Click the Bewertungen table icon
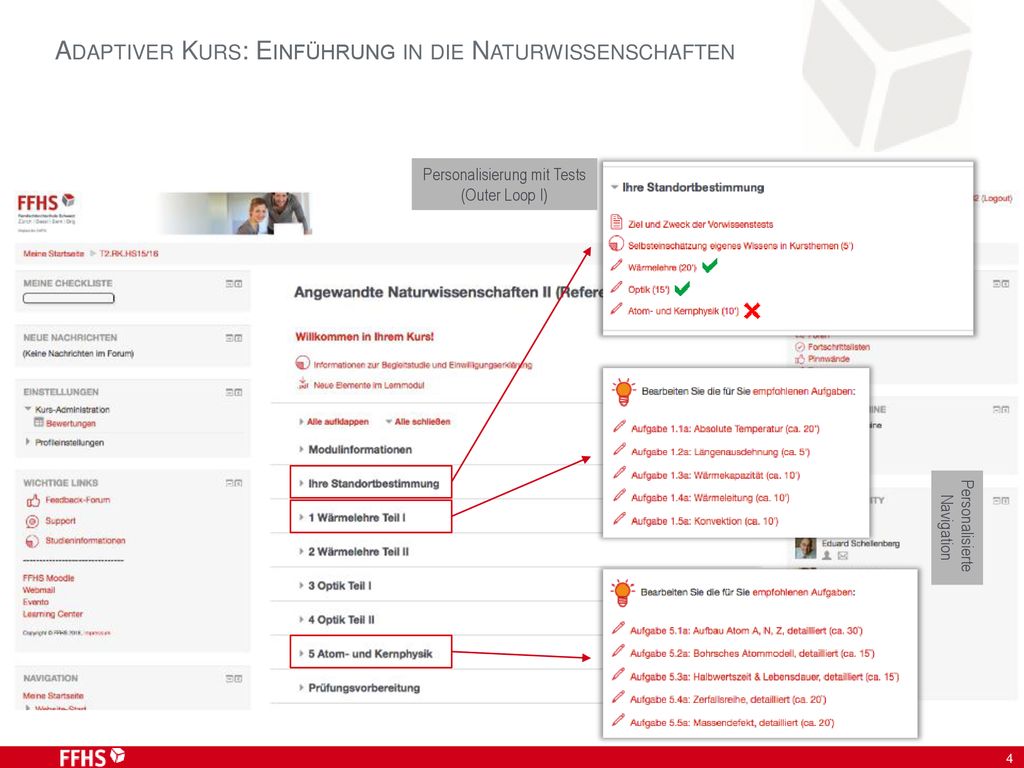Screen dimensions: 1024x768 [x=39, y=423]
